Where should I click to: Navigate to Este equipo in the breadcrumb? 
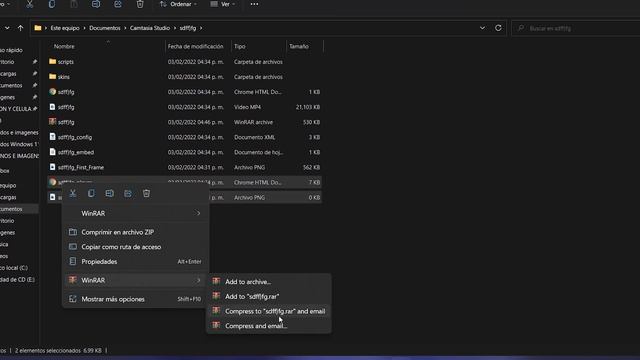point(65,28)
